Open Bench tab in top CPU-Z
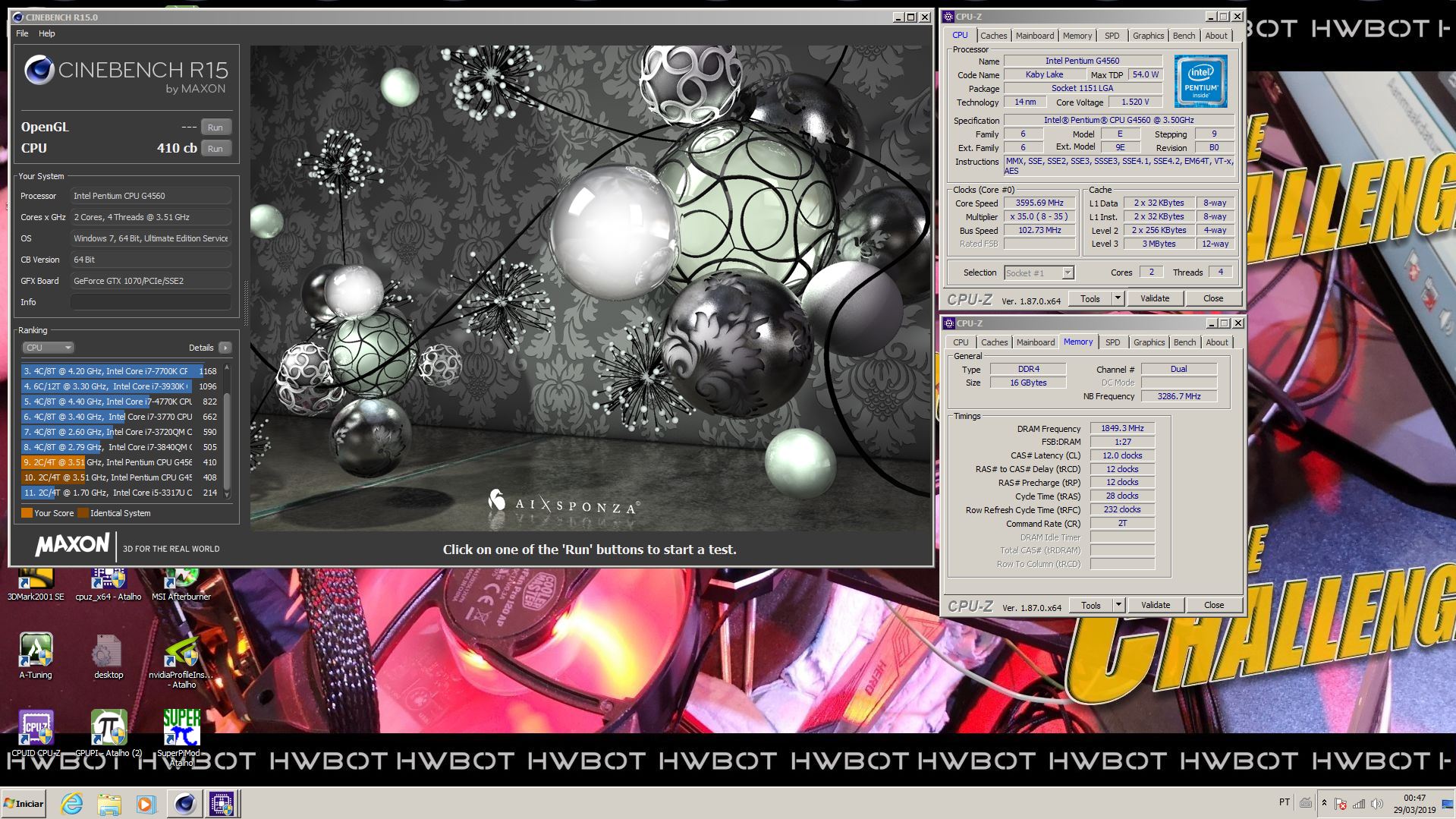The width and height of the screenshot is (1456, 819). 1184,36
